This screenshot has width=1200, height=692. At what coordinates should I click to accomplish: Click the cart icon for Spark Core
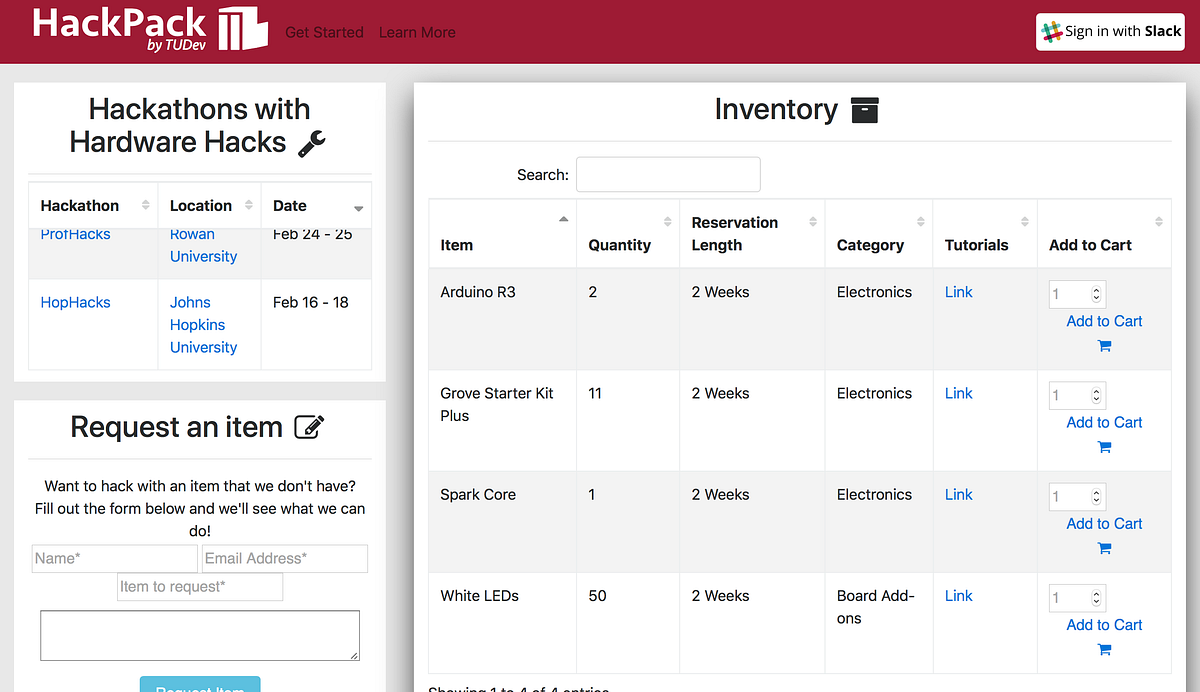pyautogui.click(x=1103, y=547)
